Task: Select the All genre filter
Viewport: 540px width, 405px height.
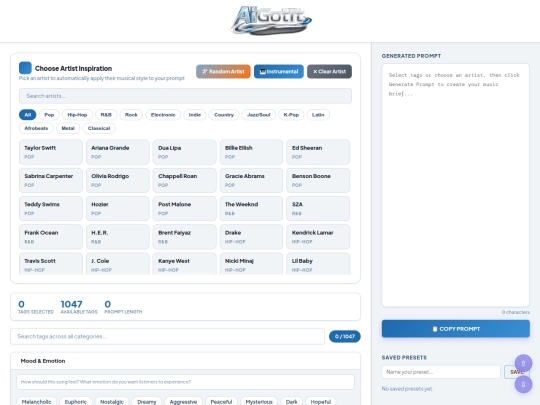Action: 28,115
